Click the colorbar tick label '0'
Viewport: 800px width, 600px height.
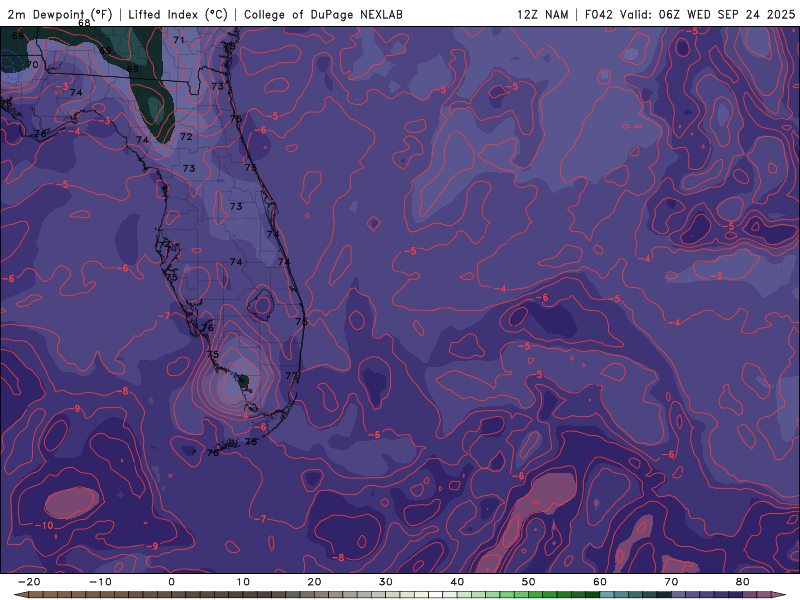[x=171, y=582]
